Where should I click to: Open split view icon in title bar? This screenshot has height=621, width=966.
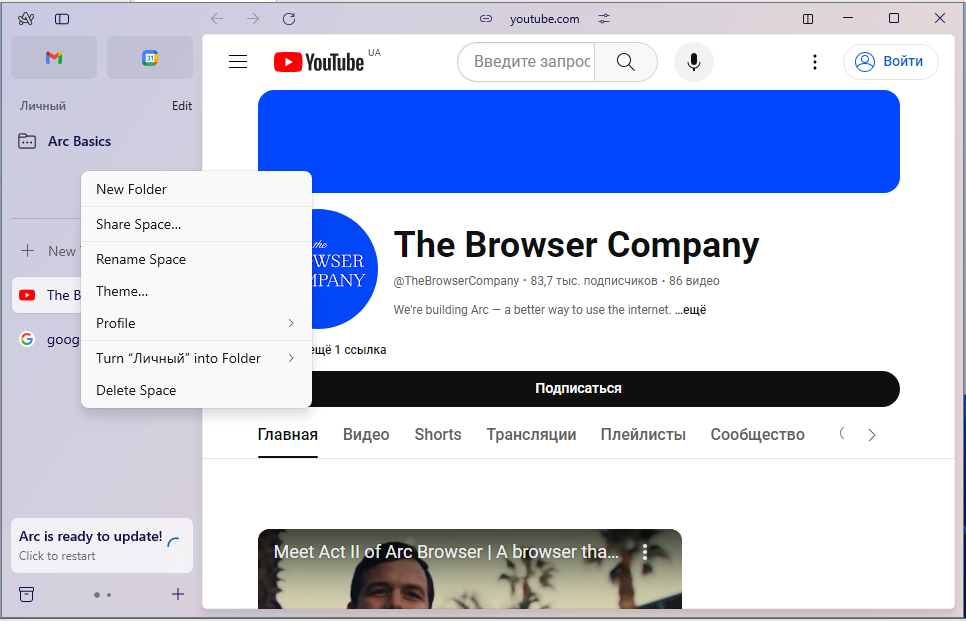click(808, 18)
